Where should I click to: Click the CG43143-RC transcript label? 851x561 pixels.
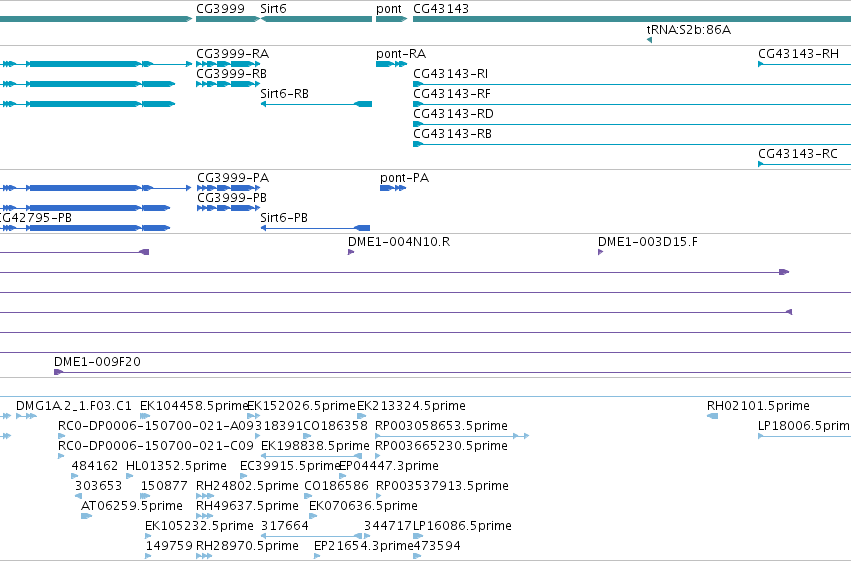tap(798, 154)
